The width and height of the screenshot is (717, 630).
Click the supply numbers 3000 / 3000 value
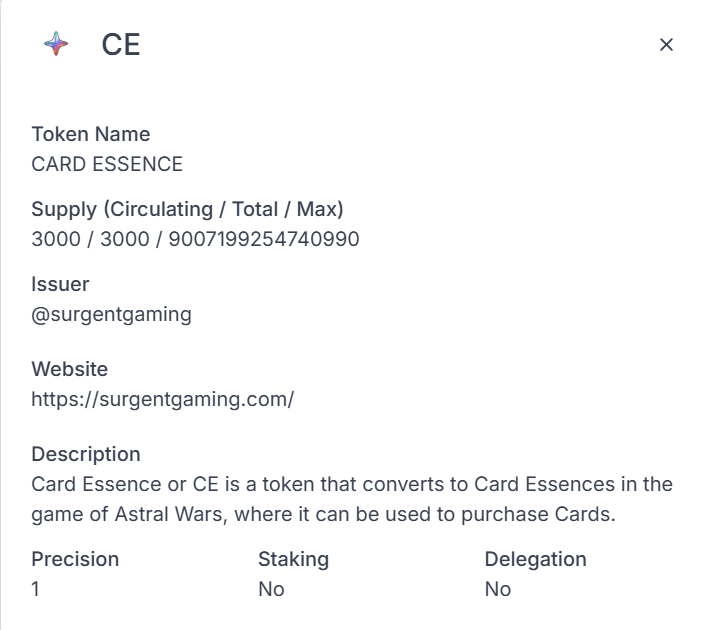click(90, 239)
